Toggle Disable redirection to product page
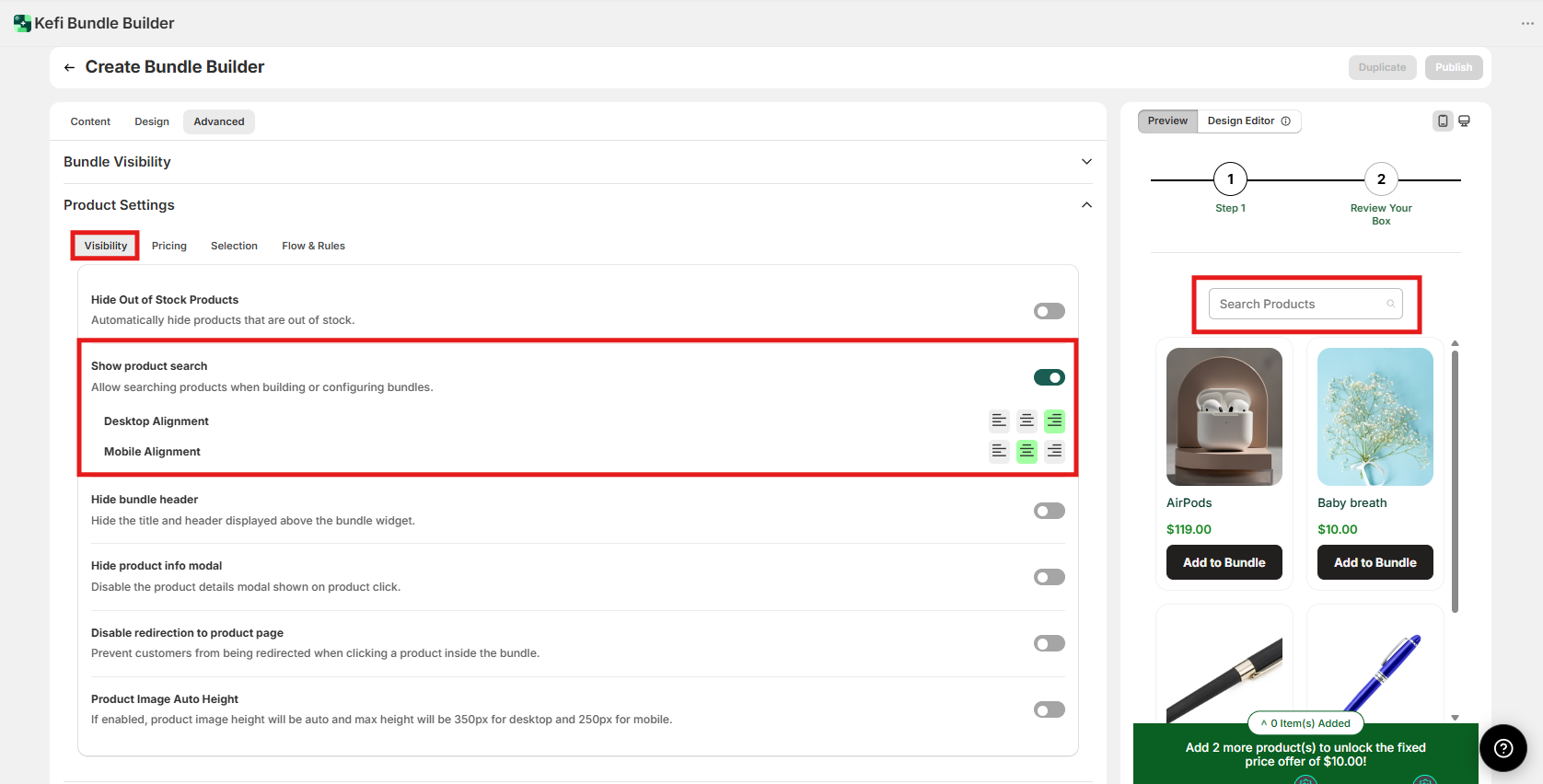1543x784 pixels. point(1050,643)
